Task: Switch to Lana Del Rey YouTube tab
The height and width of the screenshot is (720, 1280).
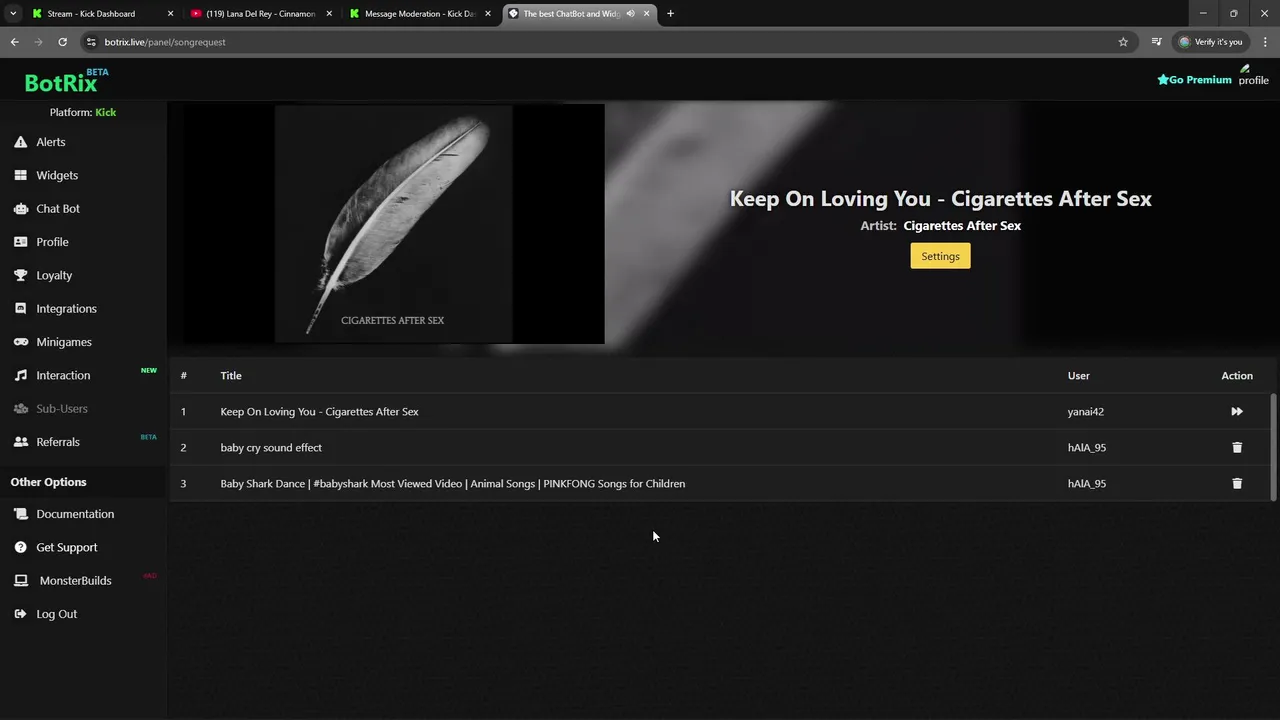Action: point(260,14)
